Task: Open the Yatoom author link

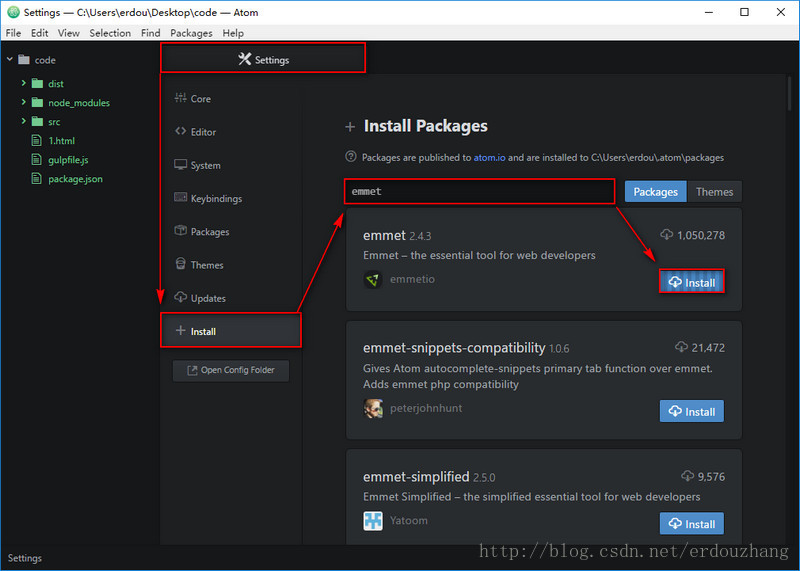Action: coord(409,520)
